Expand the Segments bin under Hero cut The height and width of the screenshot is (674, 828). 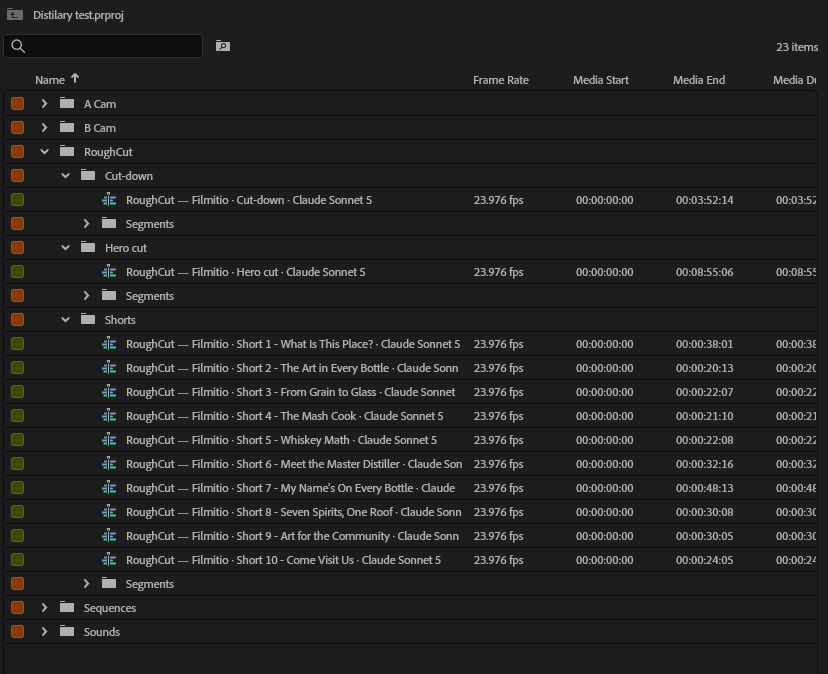click(87, 295)
